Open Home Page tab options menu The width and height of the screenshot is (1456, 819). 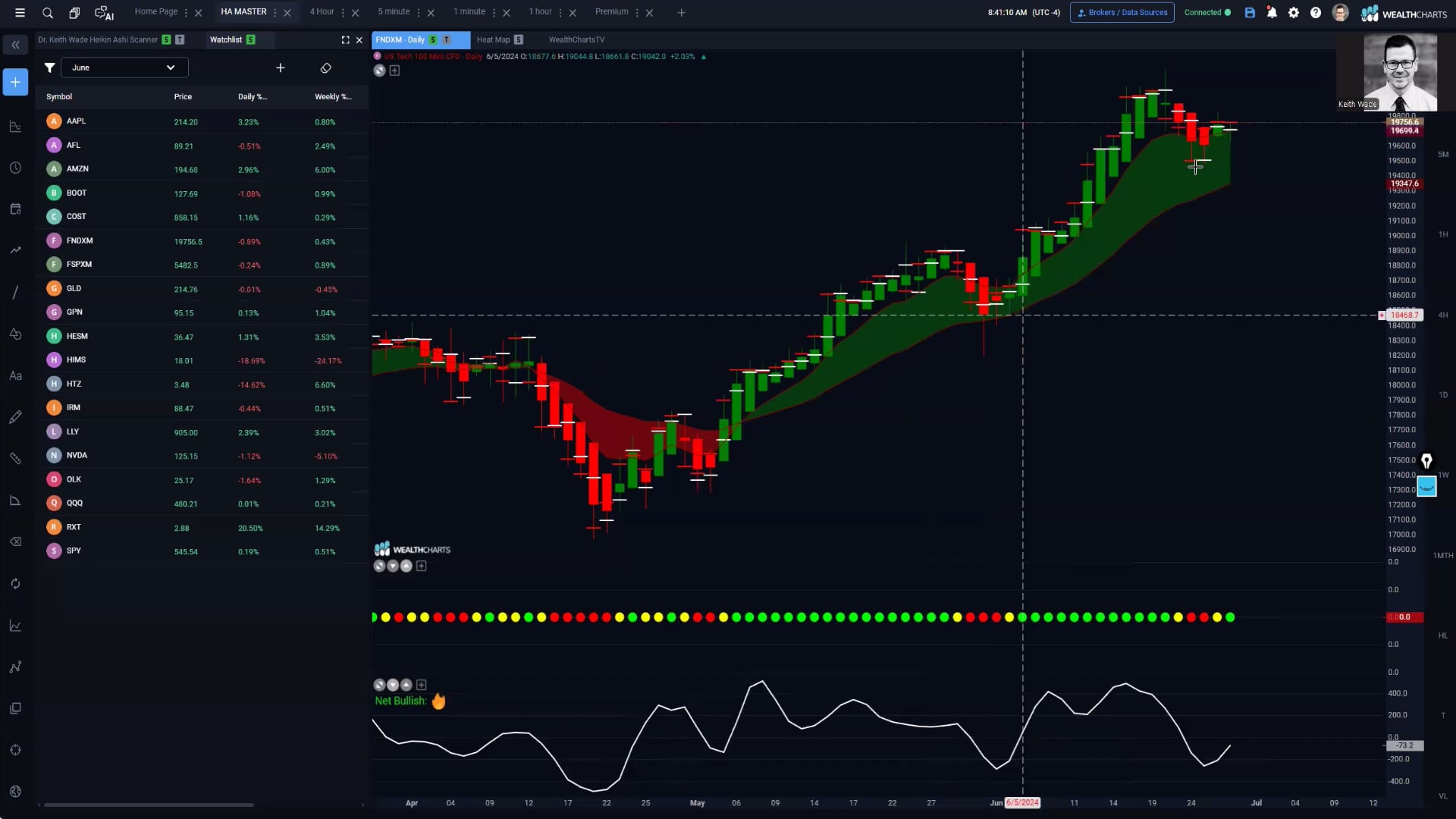point(186,13)
